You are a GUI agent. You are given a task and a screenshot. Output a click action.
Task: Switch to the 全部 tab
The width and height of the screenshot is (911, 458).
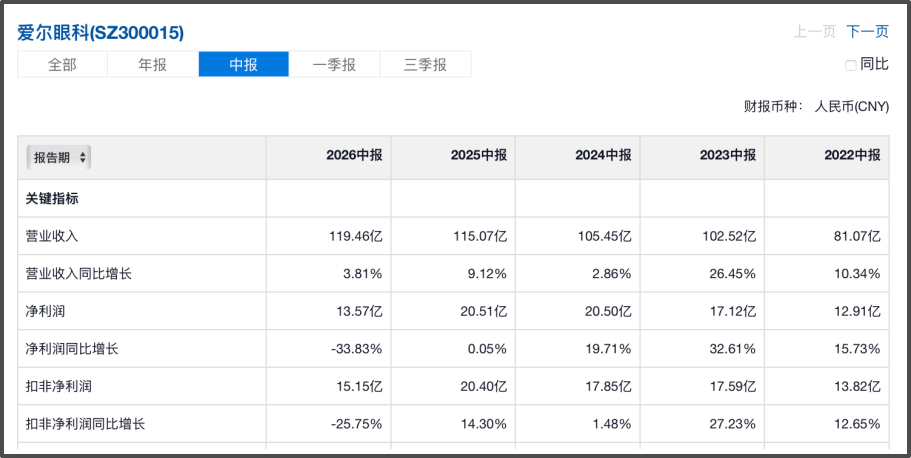coord(62,65)
